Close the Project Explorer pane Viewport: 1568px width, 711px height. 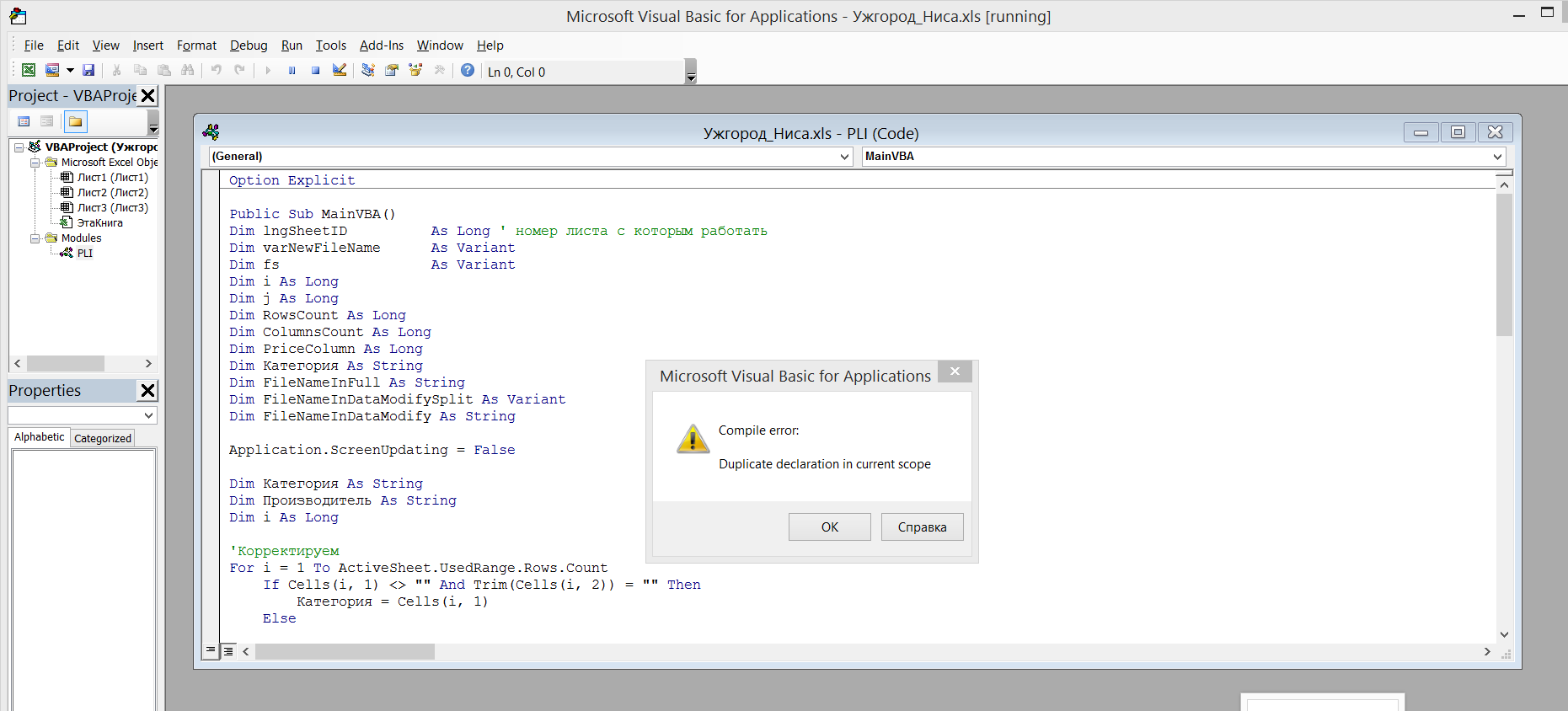coord(148,96)
